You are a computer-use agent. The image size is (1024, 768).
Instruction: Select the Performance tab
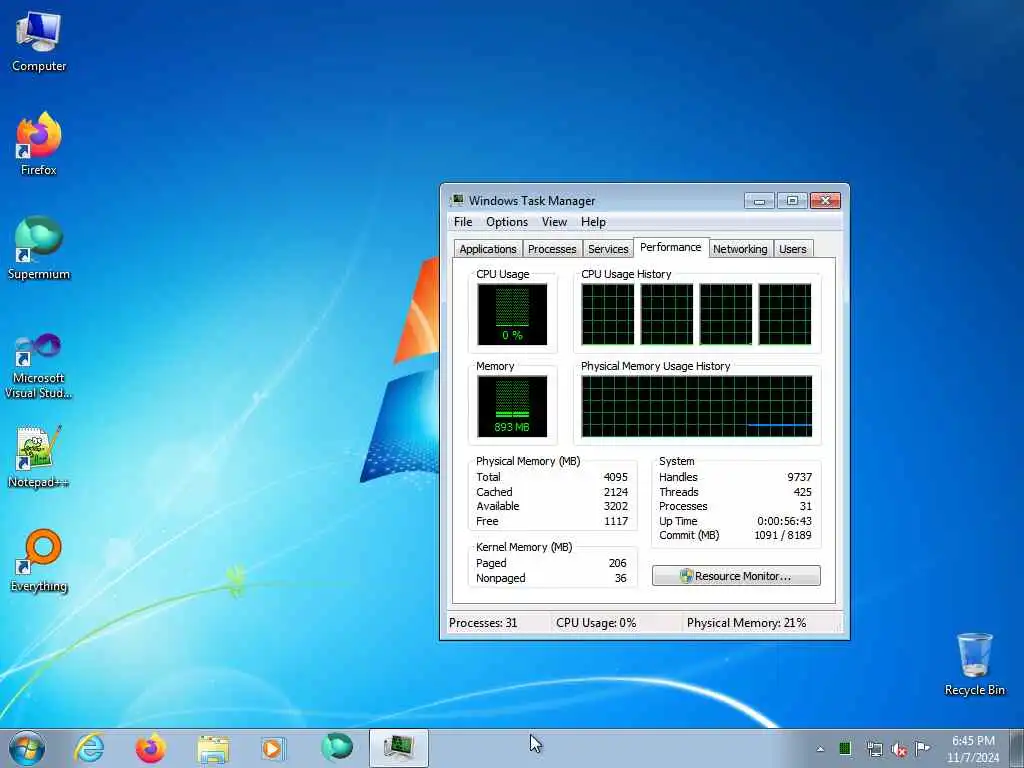pos(671,248)
